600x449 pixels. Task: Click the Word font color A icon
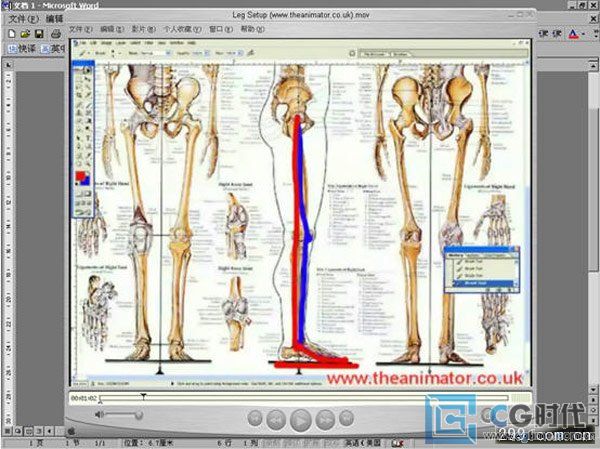[573, 34]
